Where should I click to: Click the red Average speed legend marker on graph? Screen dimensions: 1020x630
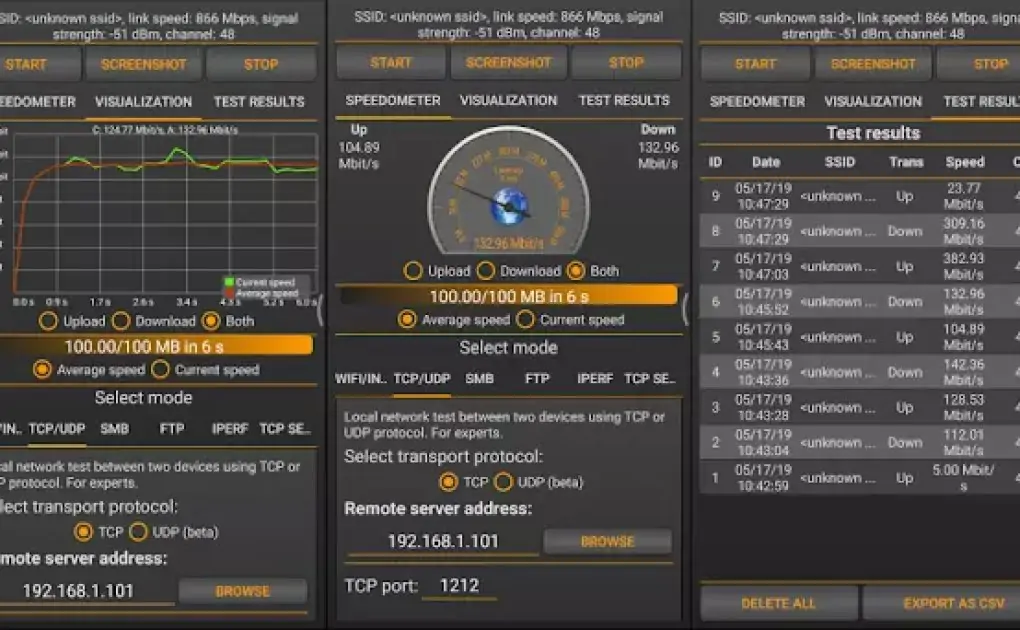[x=229, y=294]
